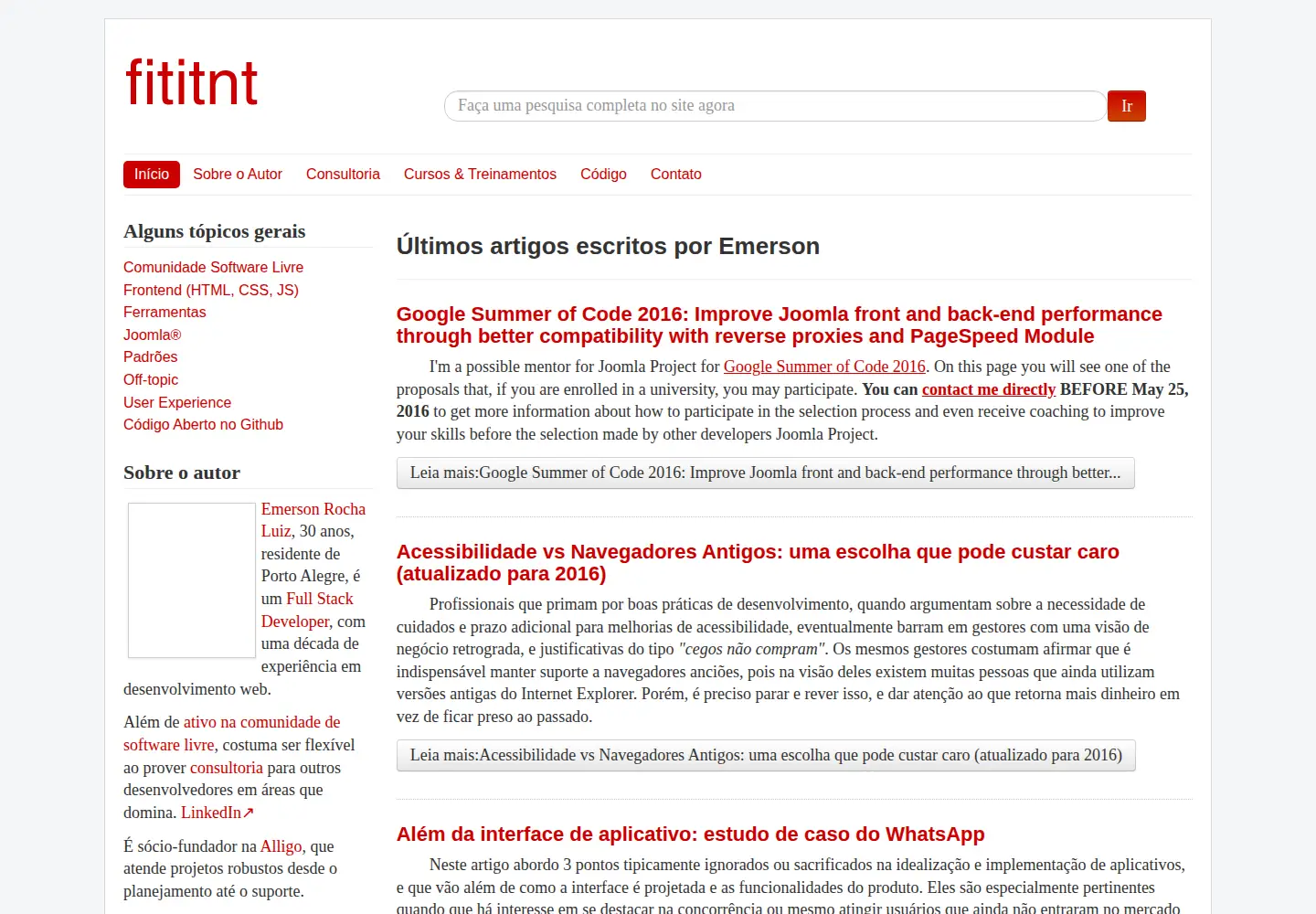Follow the inline Google Summer of Code 2016 link
The image size is (1316, 914).
click(x=824, y=367)
